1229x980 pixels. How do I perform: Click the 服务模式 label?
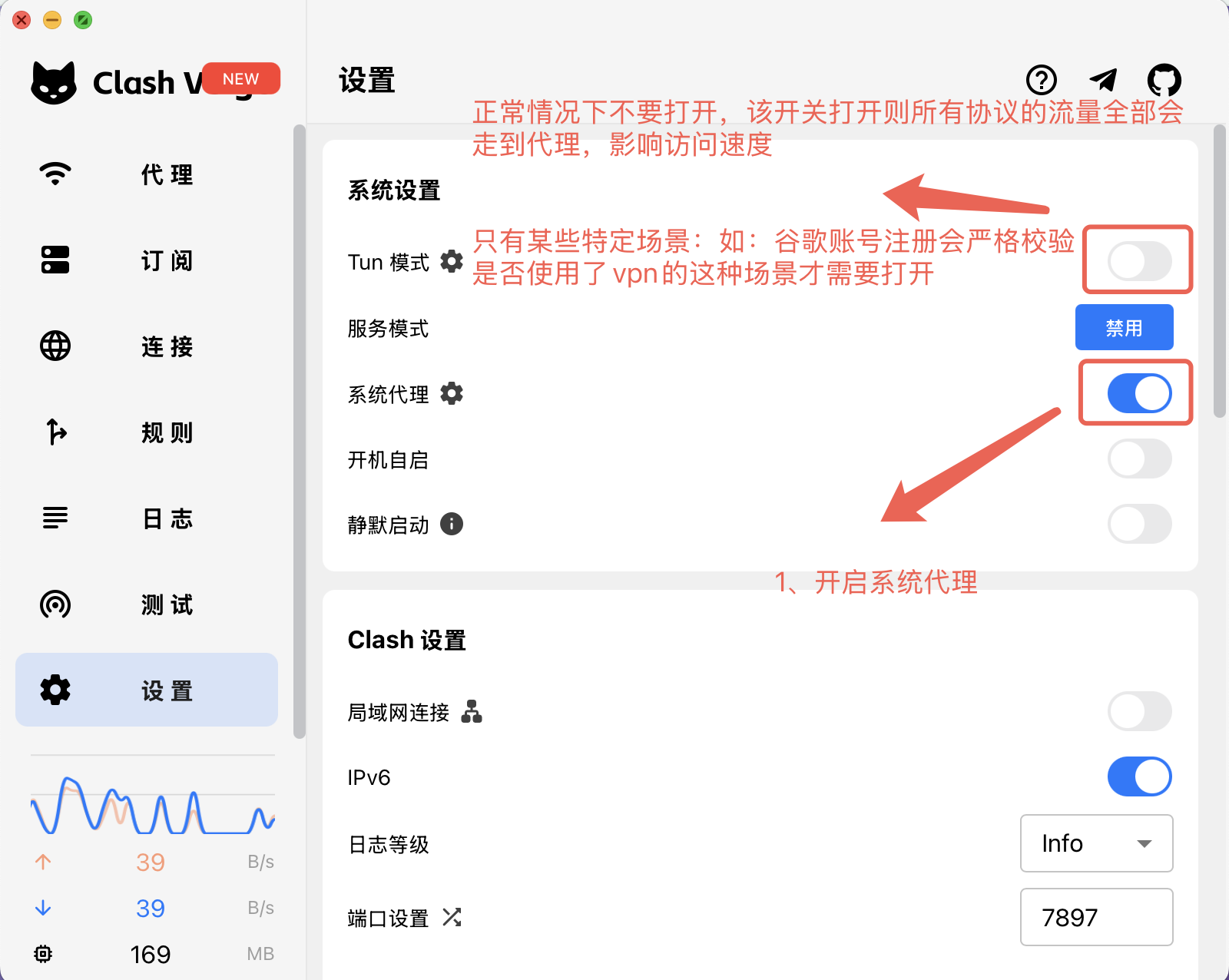(x=388, y=329)
